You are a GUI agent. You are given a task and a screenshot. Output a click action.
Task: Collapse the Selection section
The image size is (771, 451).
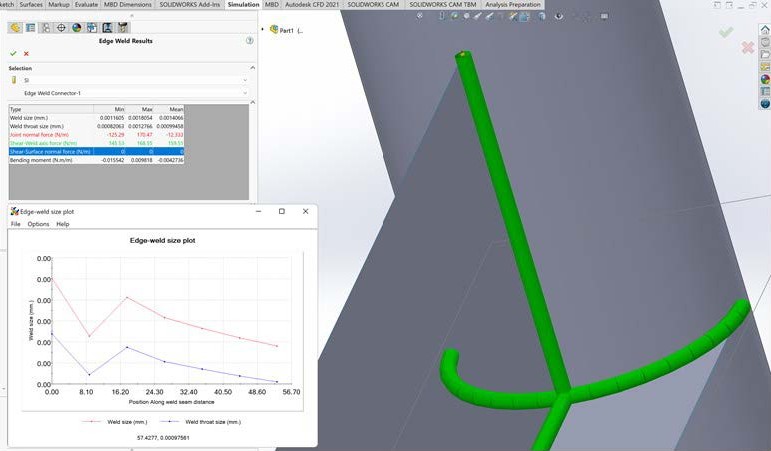coord(253,68)
